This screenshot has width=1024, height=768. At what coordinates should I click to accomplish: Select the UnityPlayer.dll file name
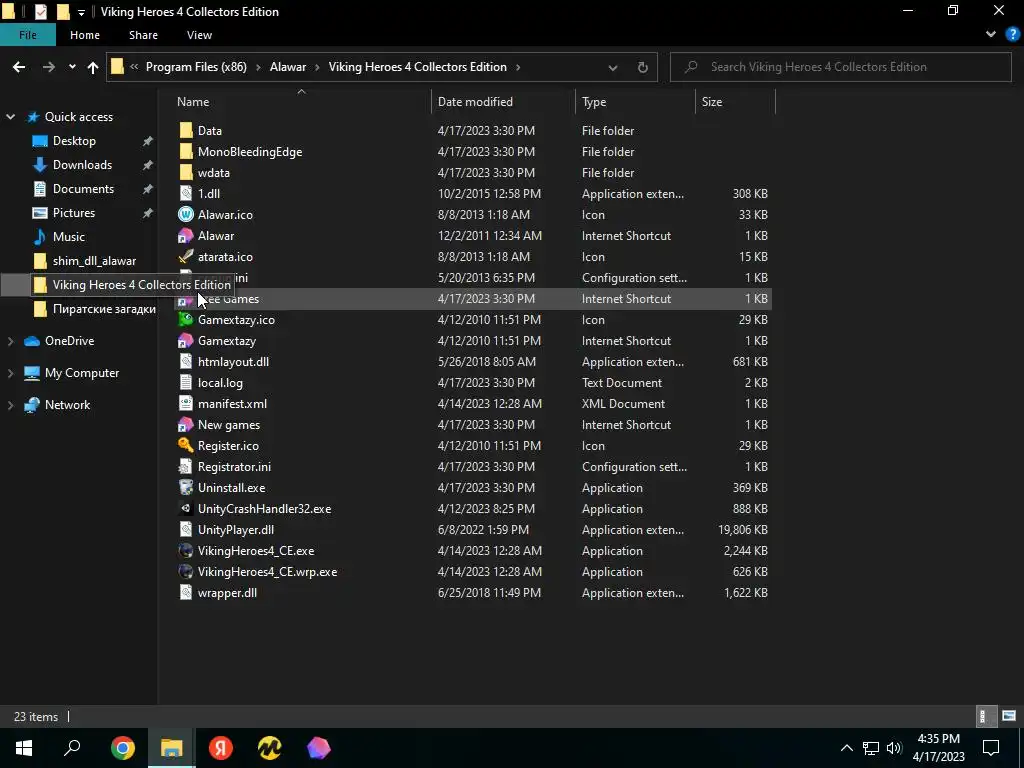tap(236, 530)
